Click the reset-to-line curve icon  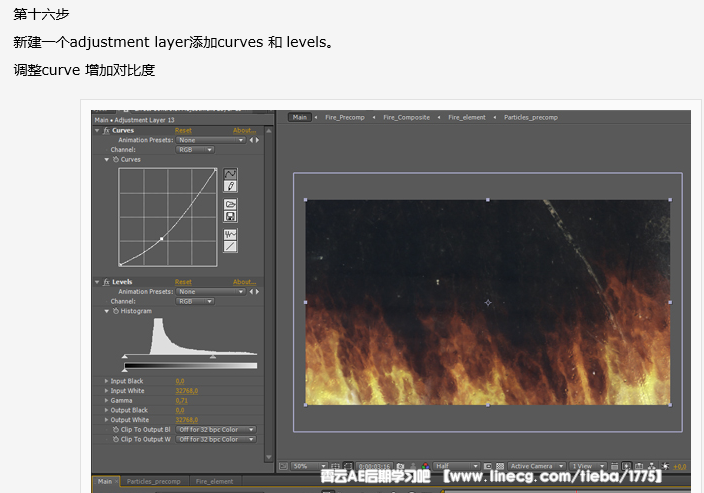tap(230, 246)
